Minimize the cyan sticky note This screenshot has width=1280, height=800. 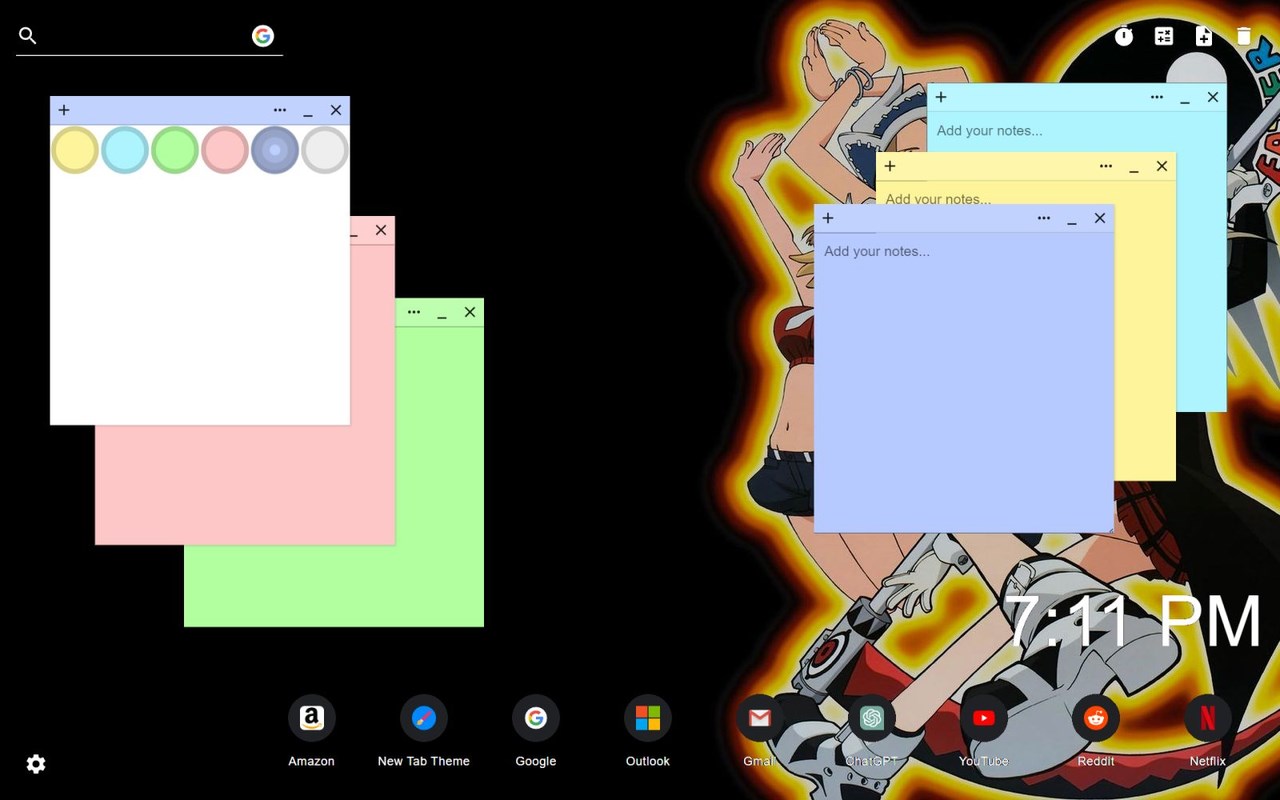point(1185,98)
